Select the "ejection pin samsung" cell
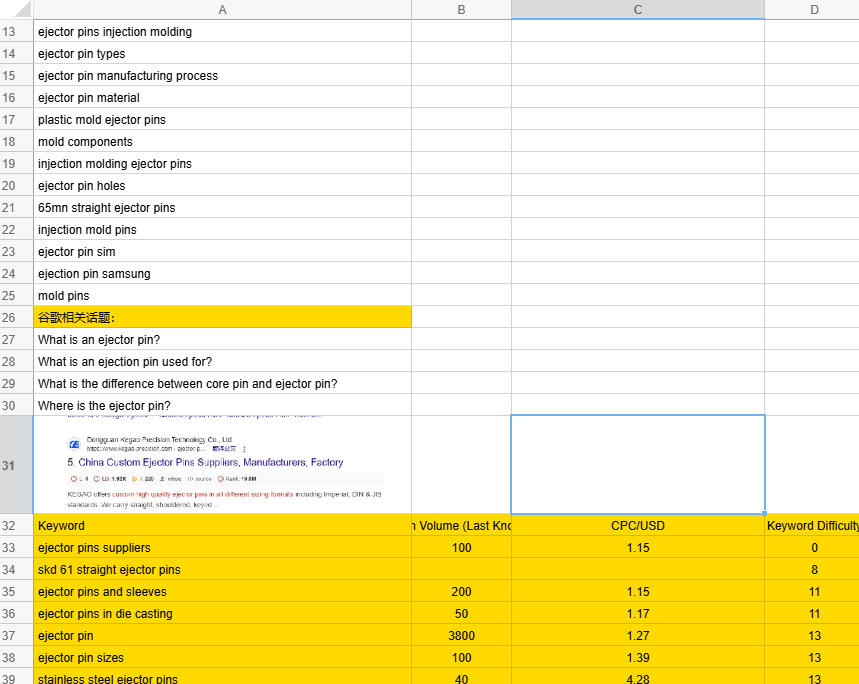 coord(222,274)
